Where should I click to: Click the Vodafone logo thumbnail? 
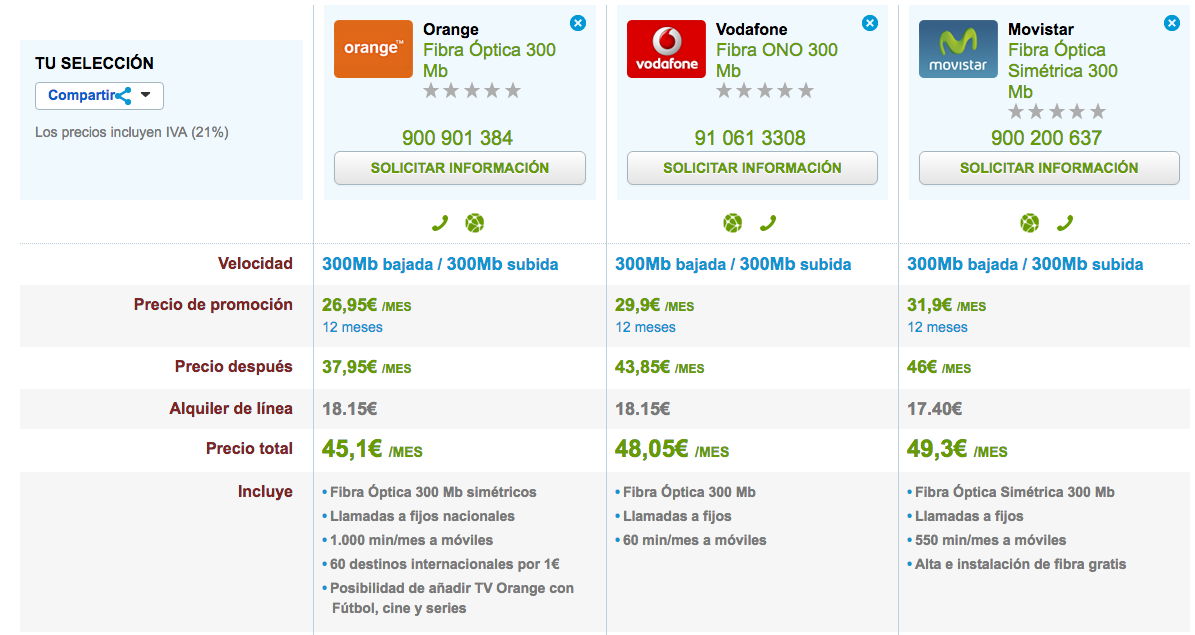[666, 49]
